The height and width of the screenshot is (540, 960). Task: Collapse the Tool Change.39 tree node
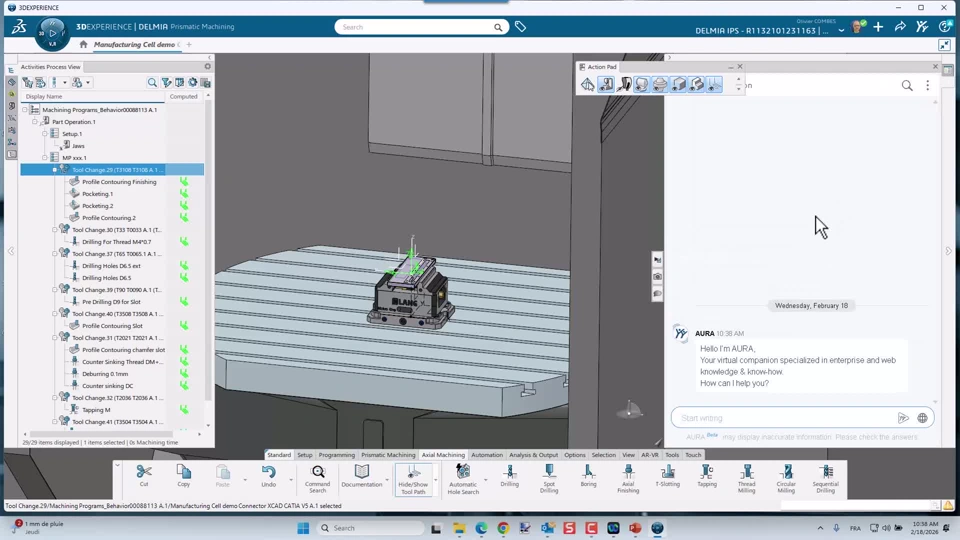[x=54, y=290]
